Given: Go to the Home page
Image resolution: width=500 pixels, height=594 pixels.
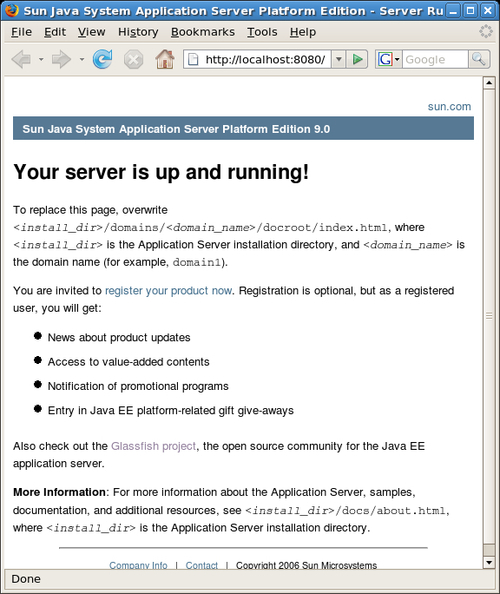Looking at the screenshot, I should pyautogui.click(x=165, y=59).
